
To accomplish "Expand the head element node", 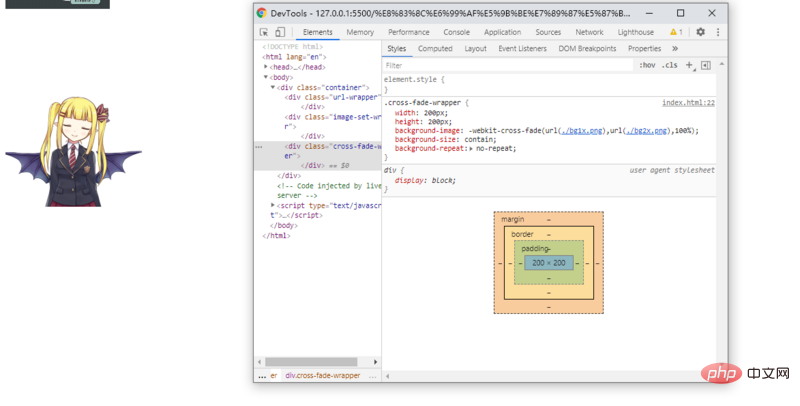I will pos(267,67).
